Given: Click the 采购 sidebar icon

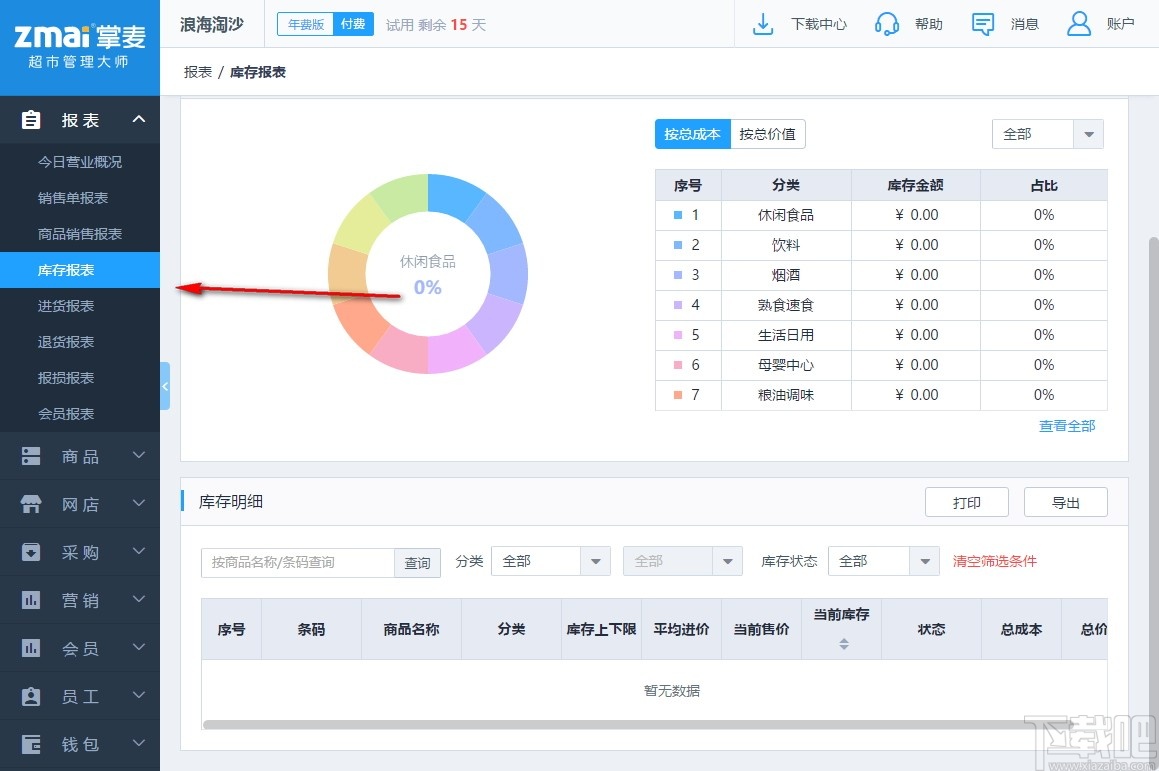Looking at the screenshot, I should (x=31, y=552).
